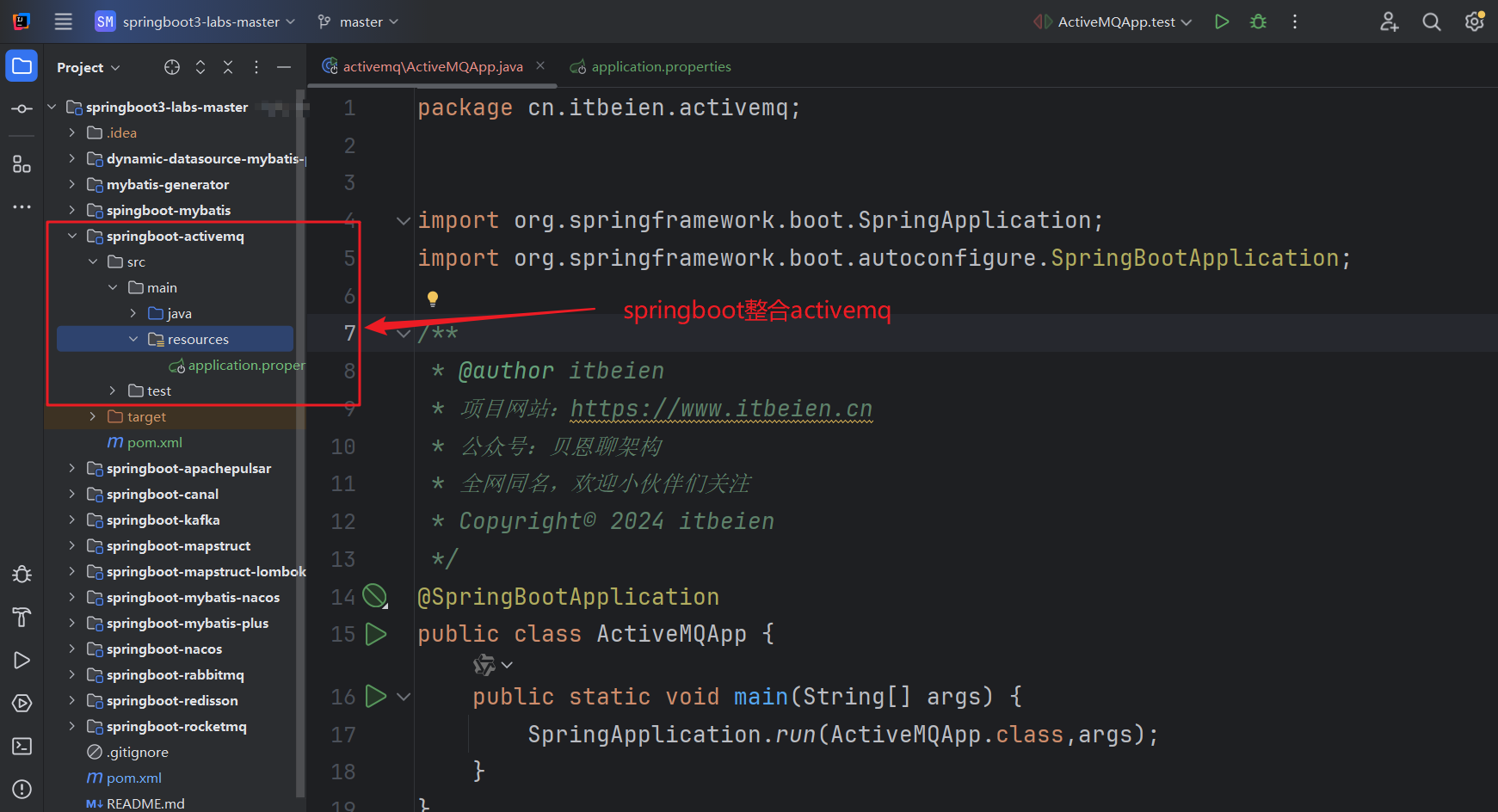1498x812 pixels.
Task: Open master branch dropdown
Action: [357, 22]
